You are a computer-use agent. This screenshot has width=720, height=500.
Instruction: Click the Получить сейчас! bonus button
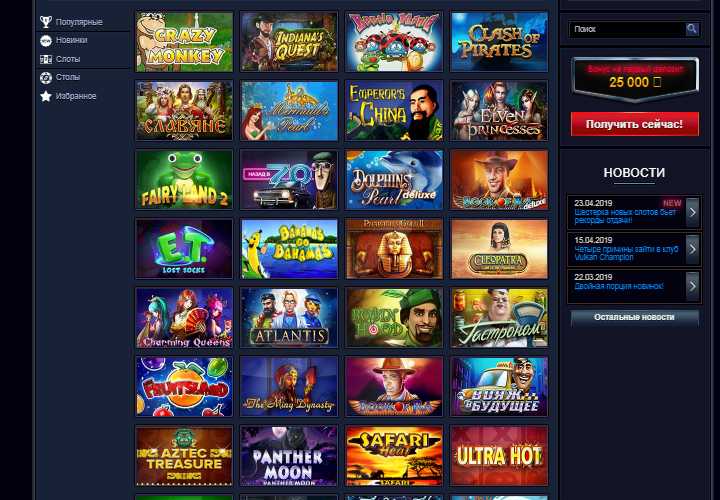[635, 124]
